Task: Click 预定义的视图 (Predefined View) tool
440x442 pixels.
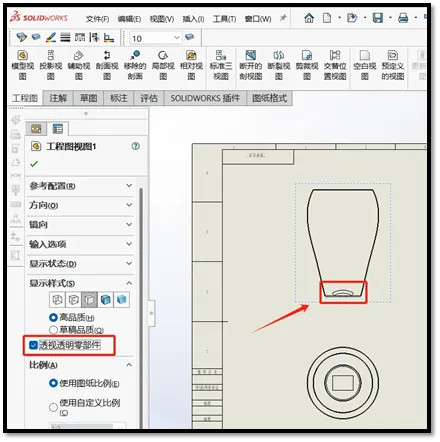Action: [393, 65]
